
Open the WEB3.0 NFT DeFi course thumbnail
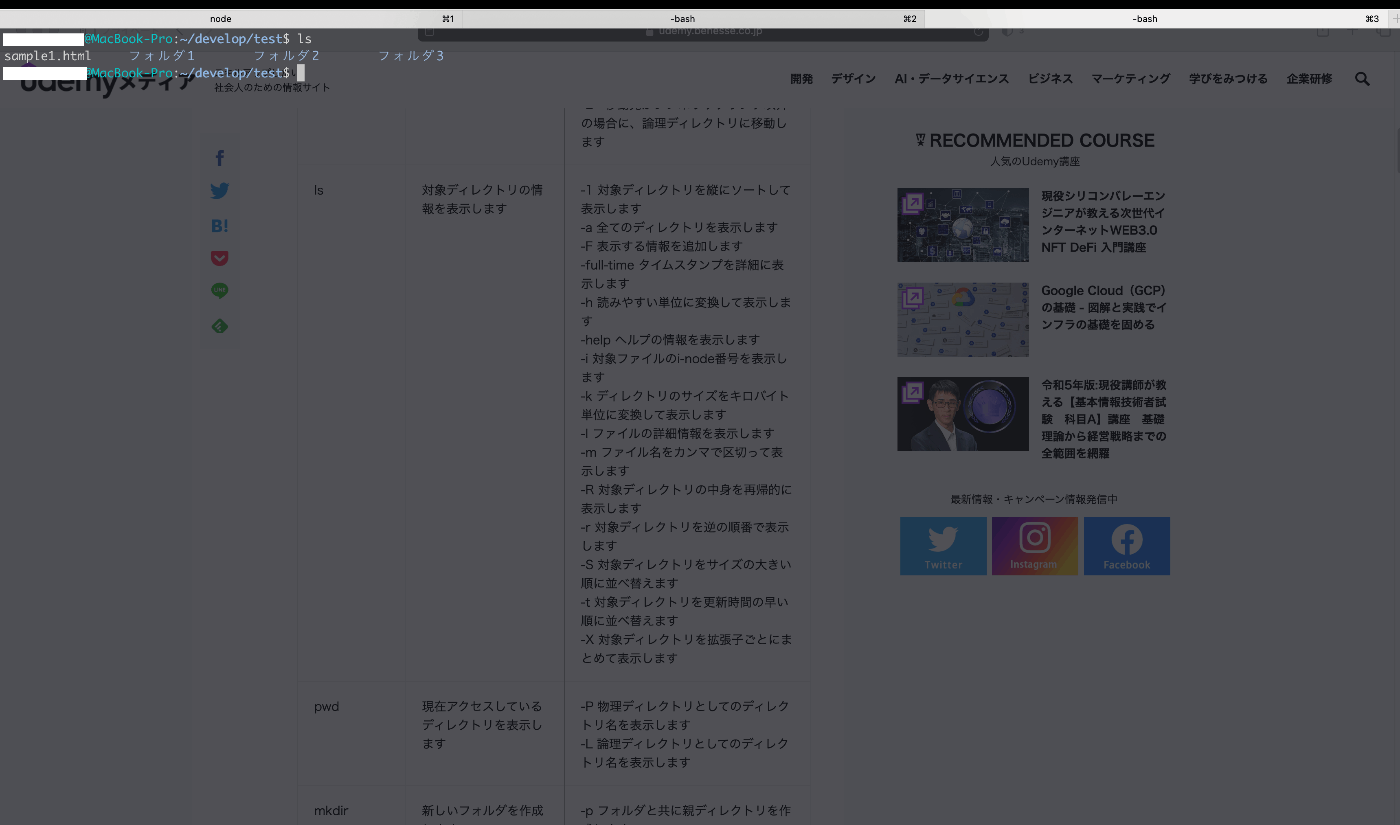click(x=963, y=225)
